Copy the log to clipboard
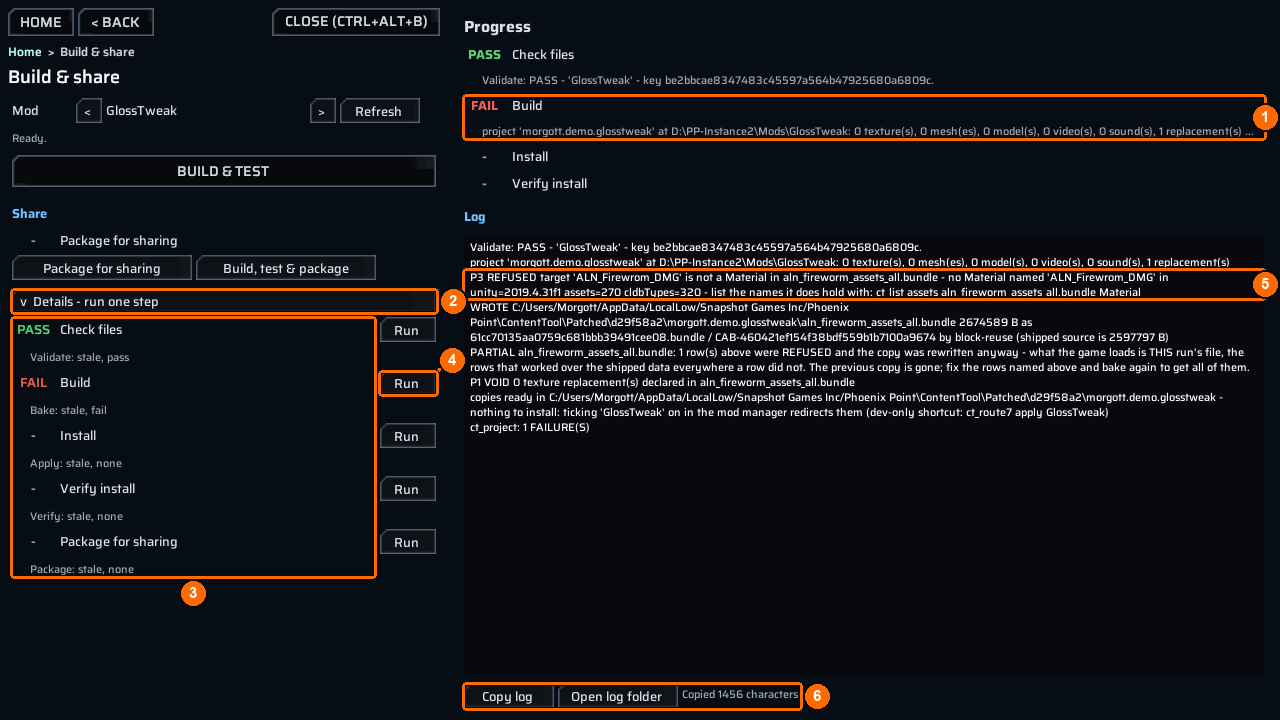 click(x=507, y=697)
